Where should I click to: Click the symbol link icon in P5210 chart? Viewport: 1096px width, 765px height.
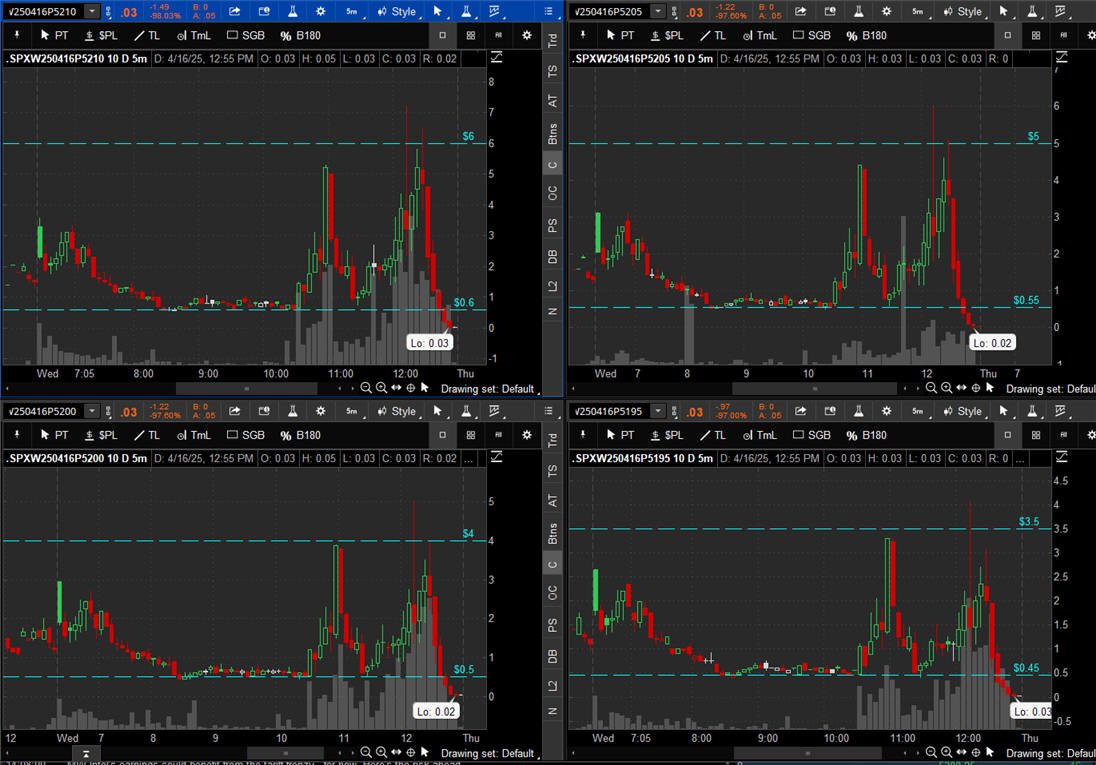click(108, 11)
